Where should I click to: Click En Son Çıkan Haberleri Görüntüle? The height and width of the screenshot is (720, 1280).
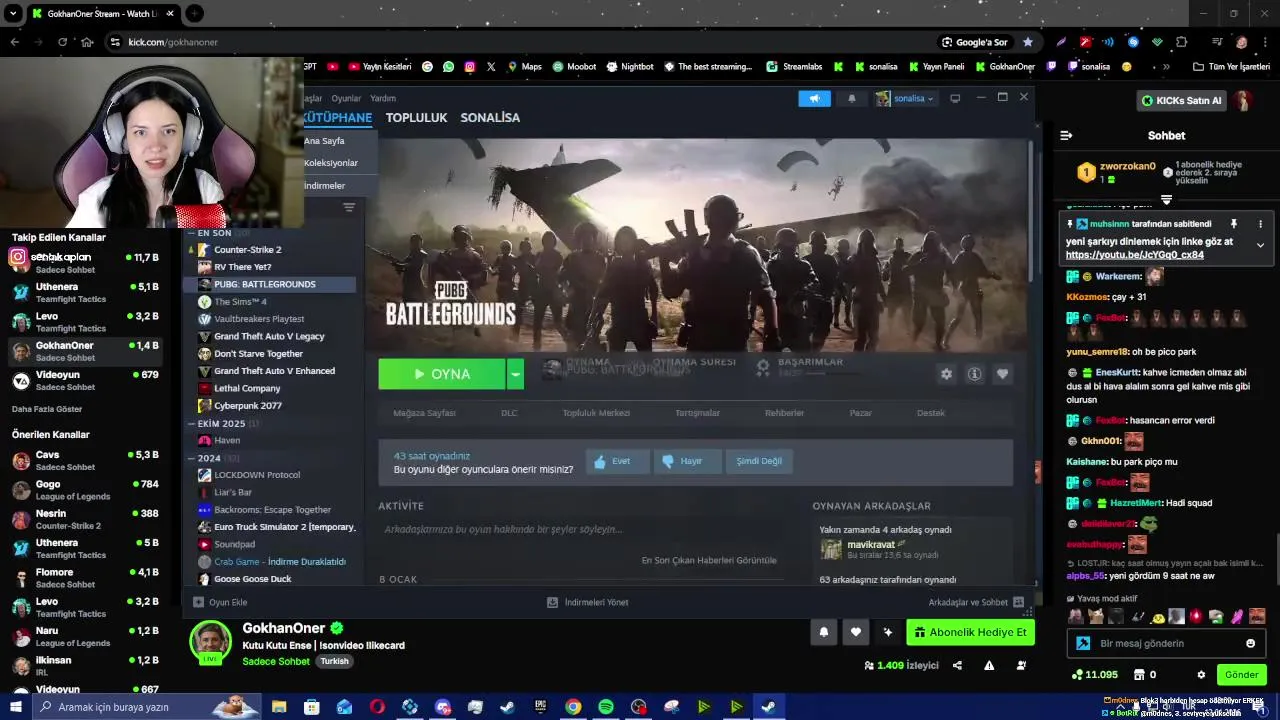click(709, 560)
